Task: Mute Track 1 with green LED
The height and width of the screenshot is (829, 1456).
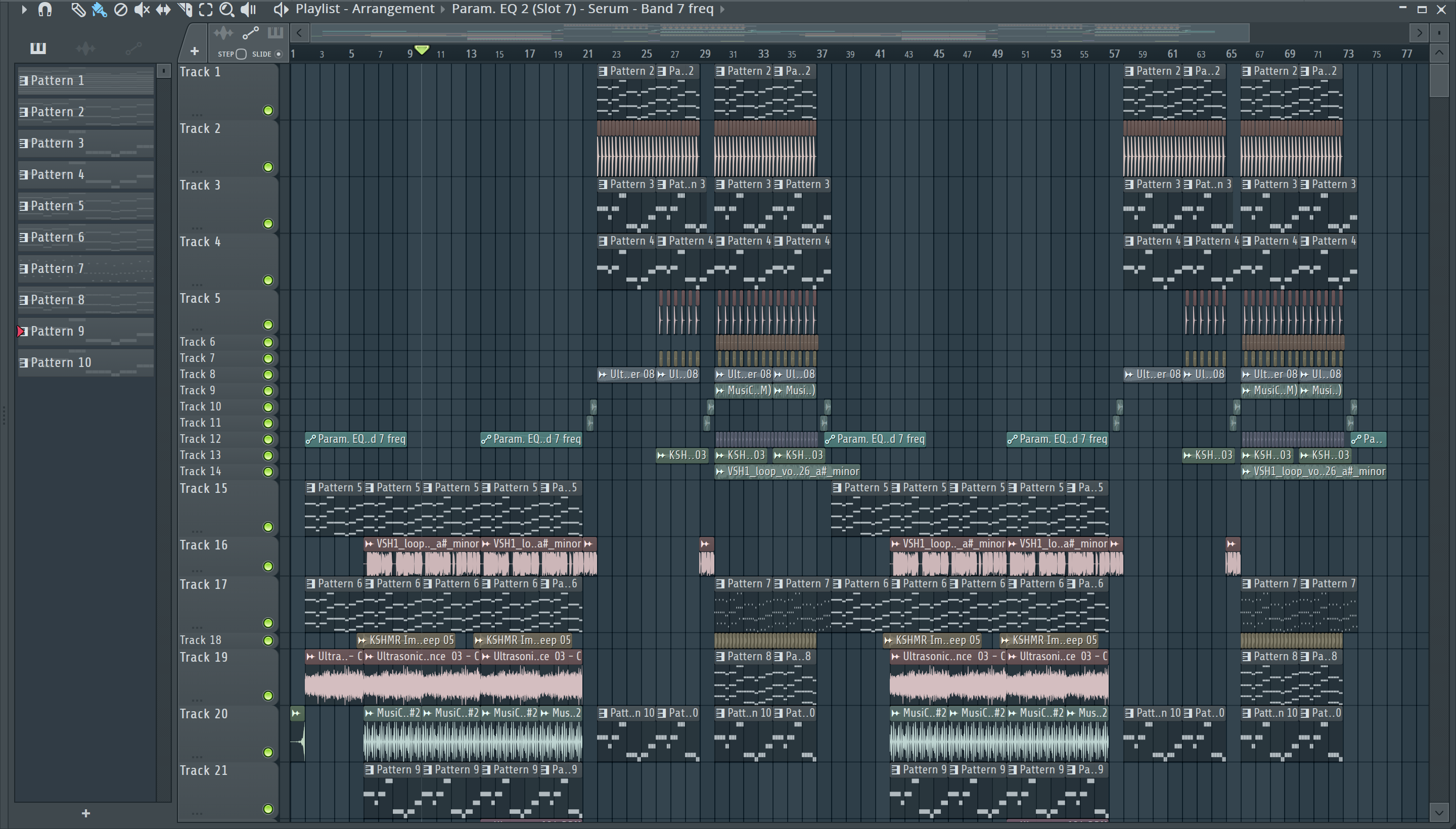Action: (x=268, y=111)
